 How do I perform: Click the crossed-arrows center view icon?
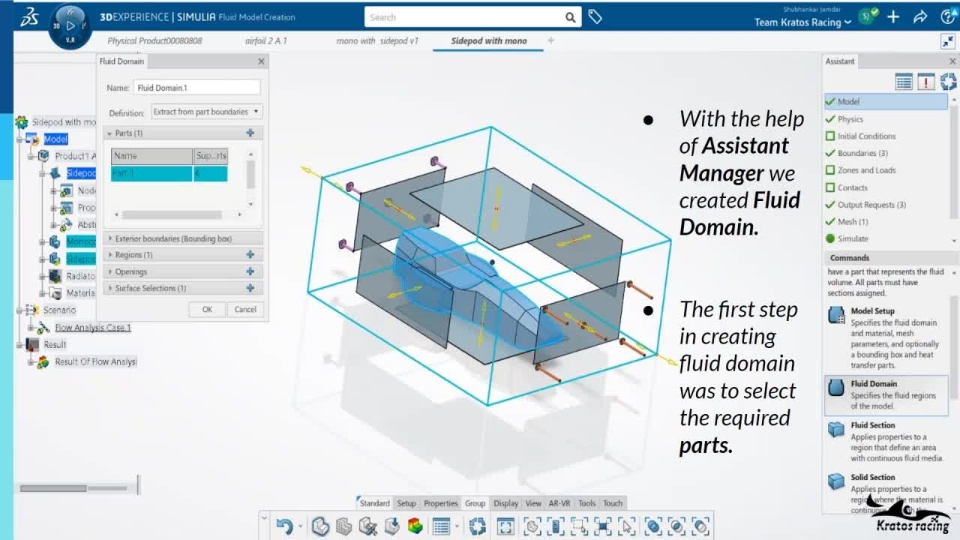603,526
